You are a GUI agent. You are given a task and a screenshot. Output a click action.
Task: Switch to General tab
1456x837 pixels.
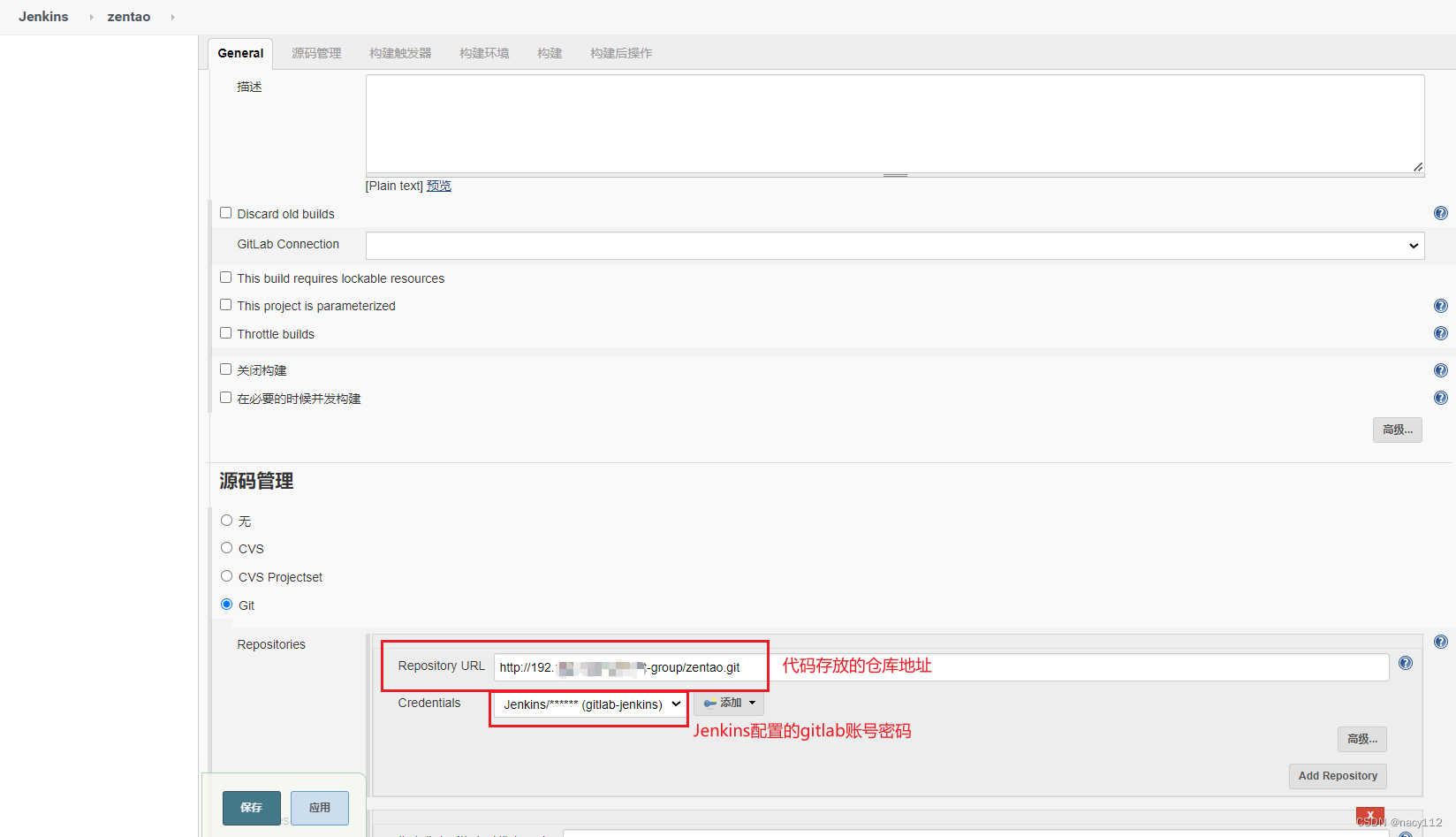[240, 53]
